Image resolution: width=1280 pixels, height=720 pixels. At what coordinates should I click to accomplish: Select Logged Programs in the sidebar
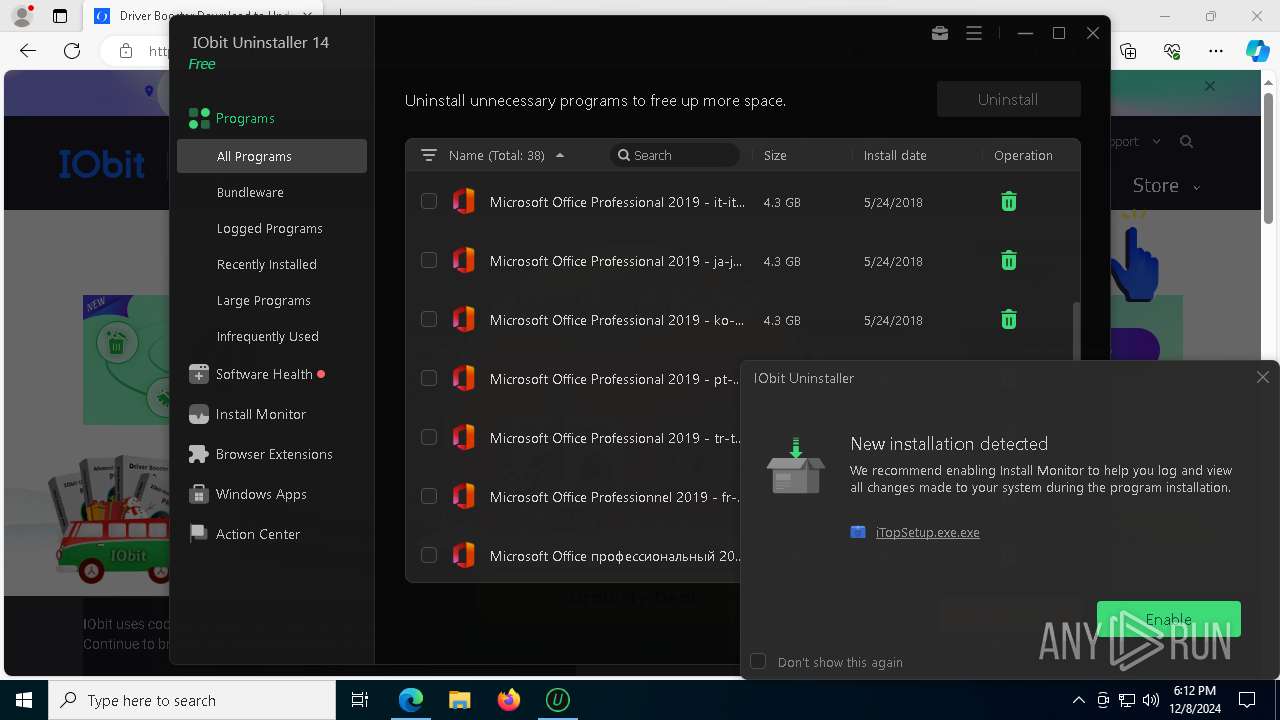[272, 228]
